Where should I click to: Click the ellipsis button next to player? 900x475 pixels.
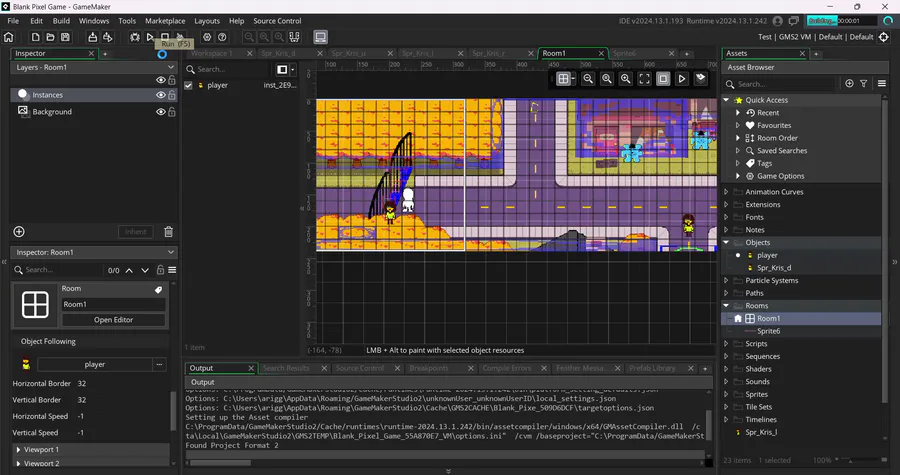[160, 364]
